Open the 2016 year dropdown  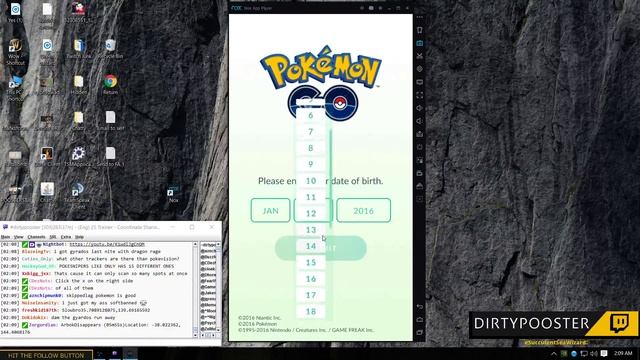point(363,211)
